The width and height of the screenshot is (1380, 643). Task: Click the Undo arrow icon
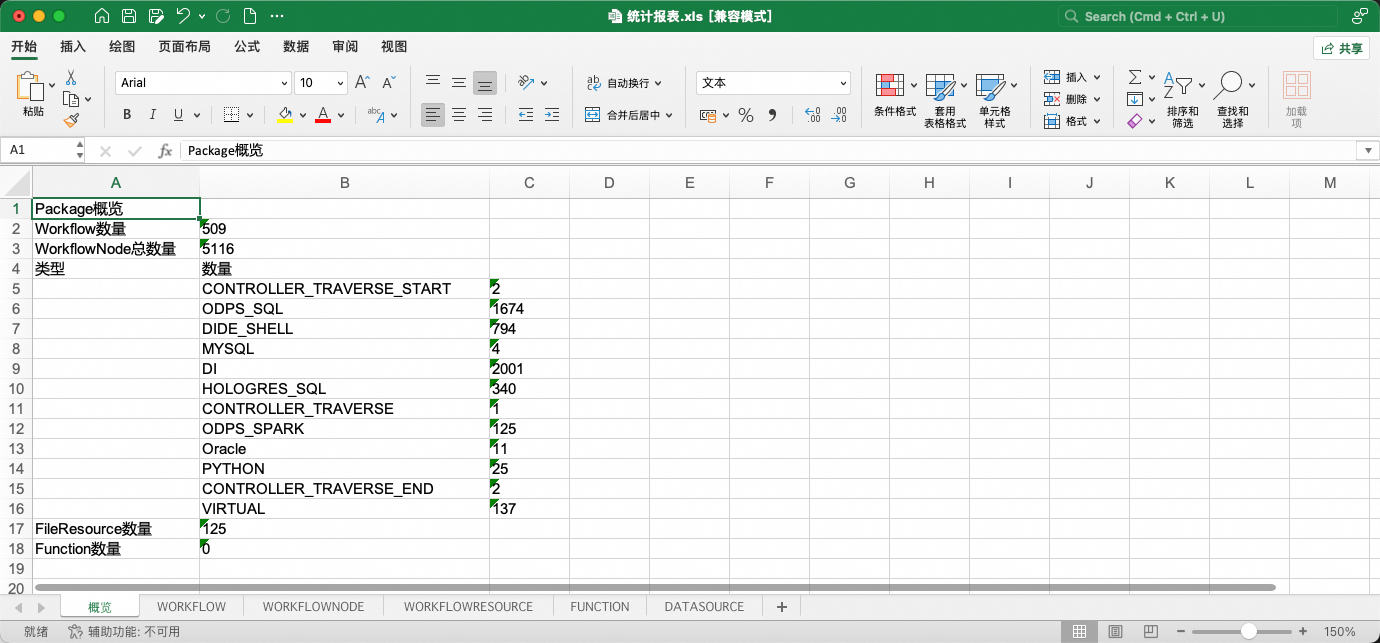(x=183, y=16)
